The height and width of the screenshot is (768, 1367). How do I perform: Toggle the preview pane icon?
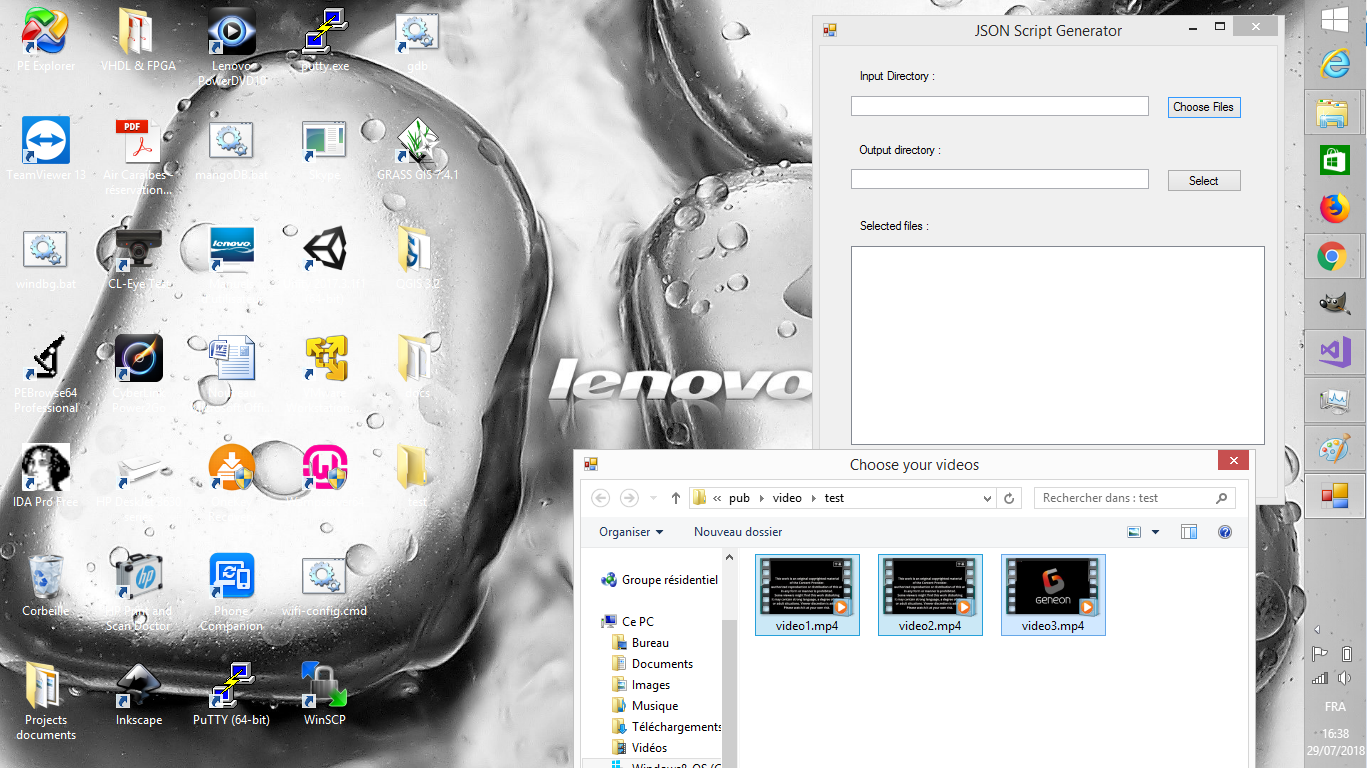pos(1189,532)
